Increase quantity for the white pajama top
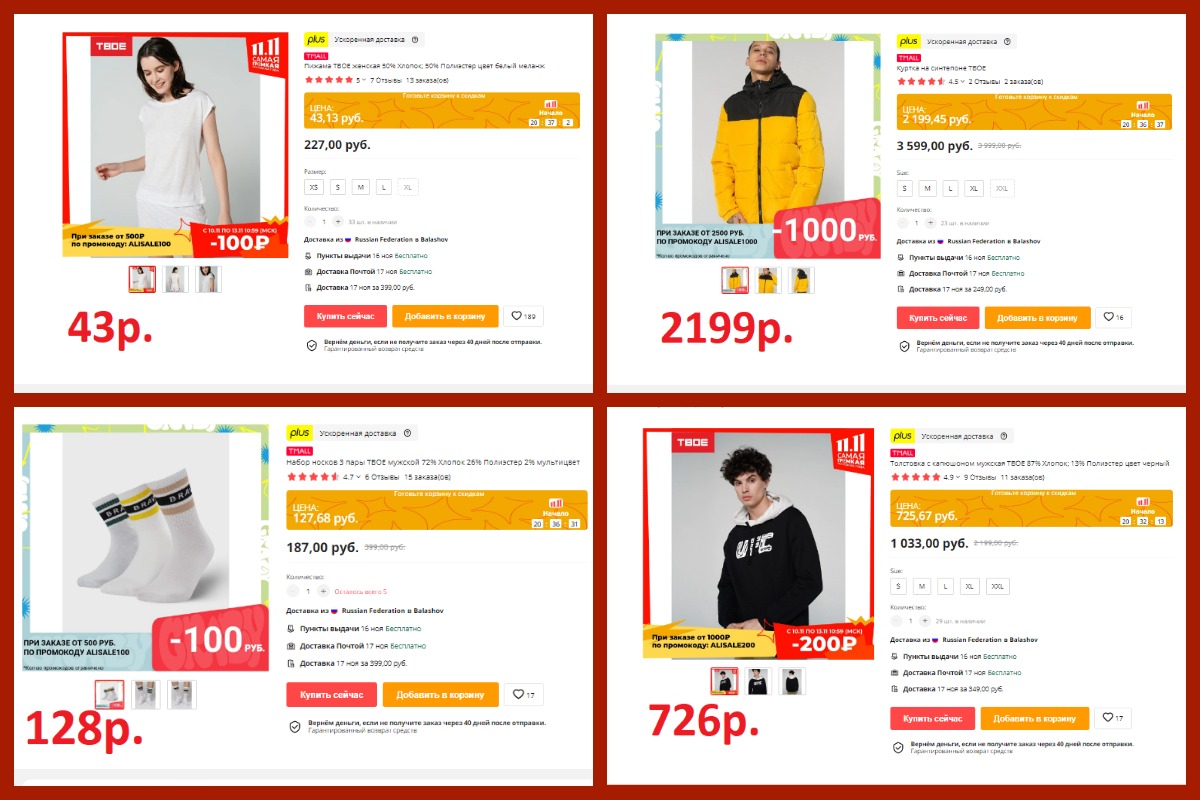Image resolution: width=1200 pixels, height=800 pixels. pos(337,221)
